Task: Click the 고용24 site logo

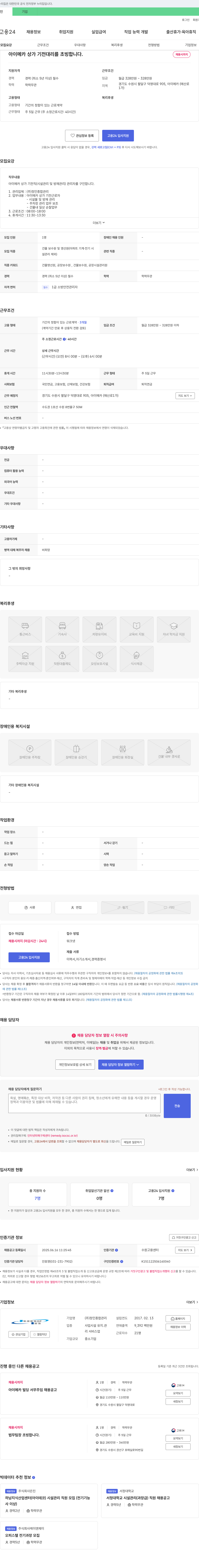Action: (x=8, y=32)
